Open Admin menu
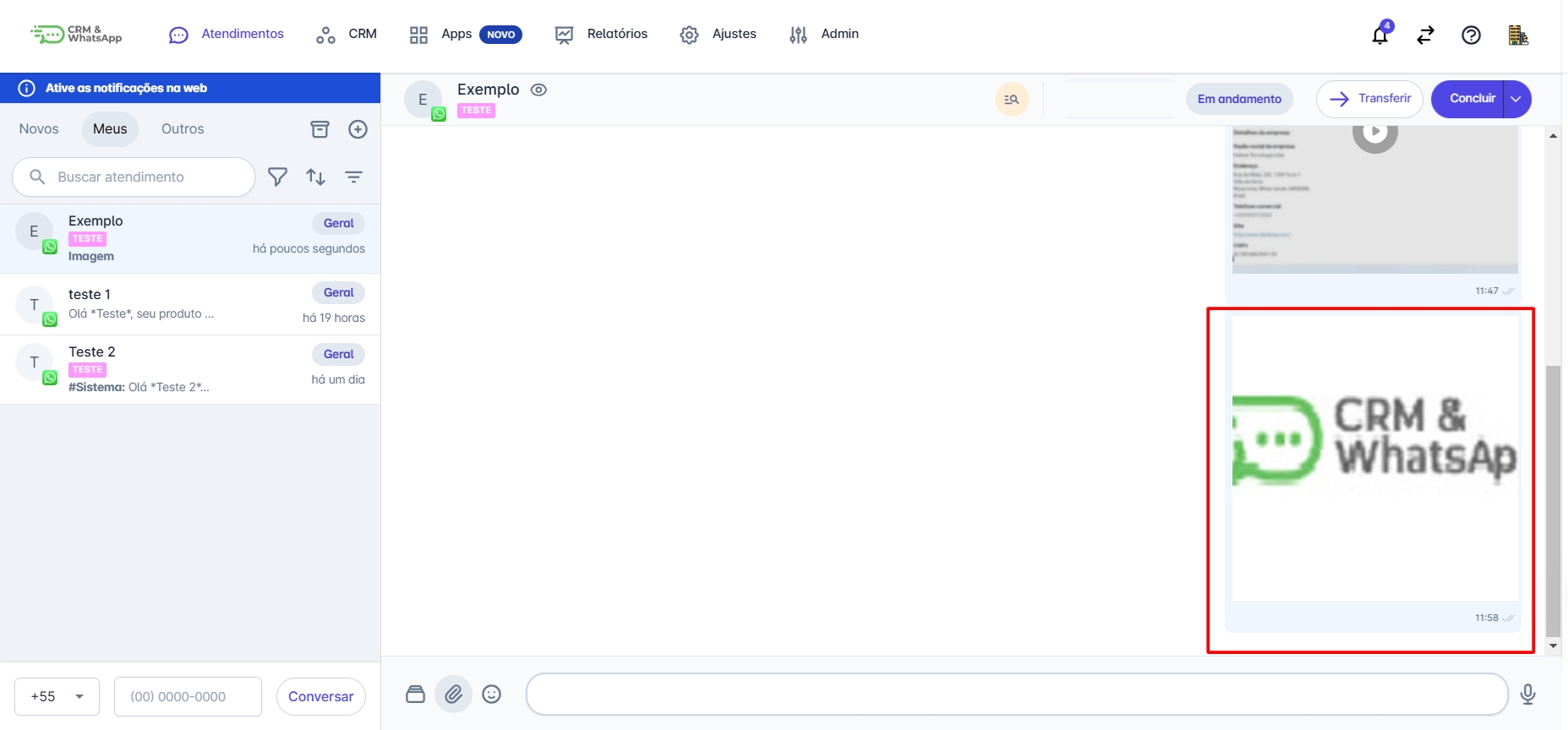This screenshot has width=1568, height=730. (824, 34)
